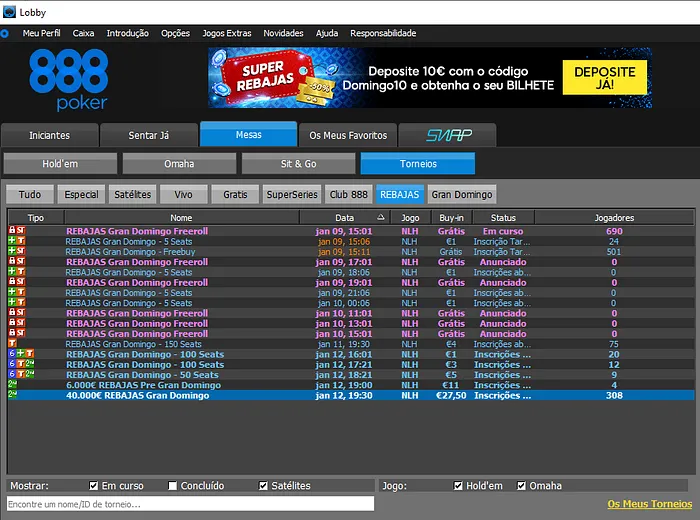Enable the Concluído checkbox
The image size is (700, 520).
[x=172, y=486]
